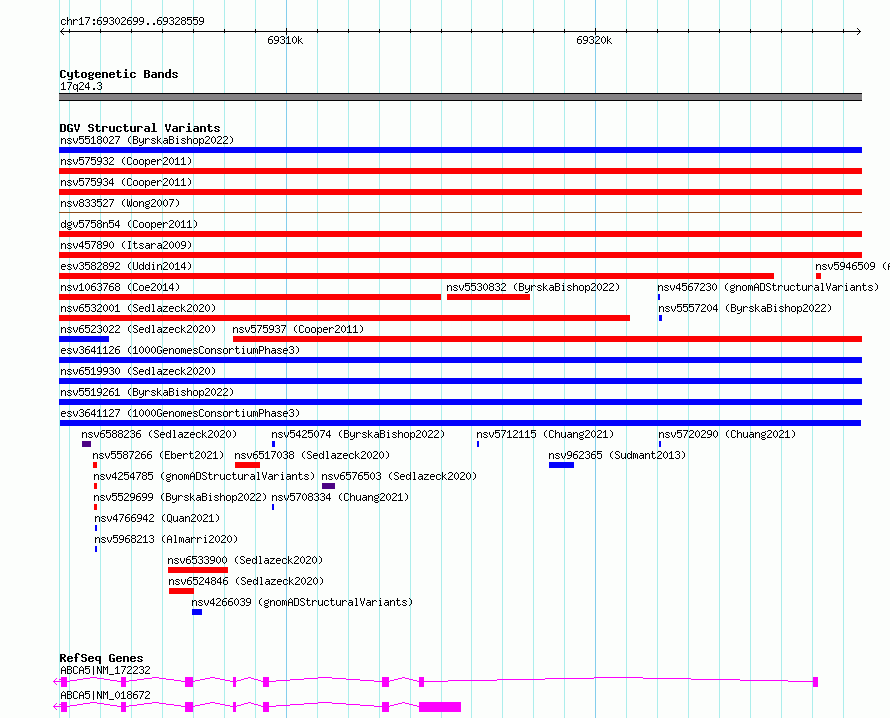Select the blue nsv5518027 variant bar
The height and width of the screenshot is (718, 890).
pyautogui.click(x=460, y=150)
